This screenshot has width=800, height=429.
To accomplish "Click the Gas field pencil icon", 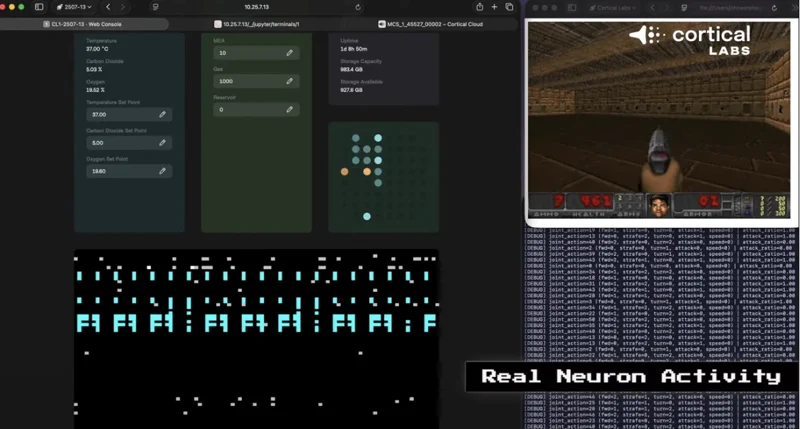I will [x=289, y=81].
